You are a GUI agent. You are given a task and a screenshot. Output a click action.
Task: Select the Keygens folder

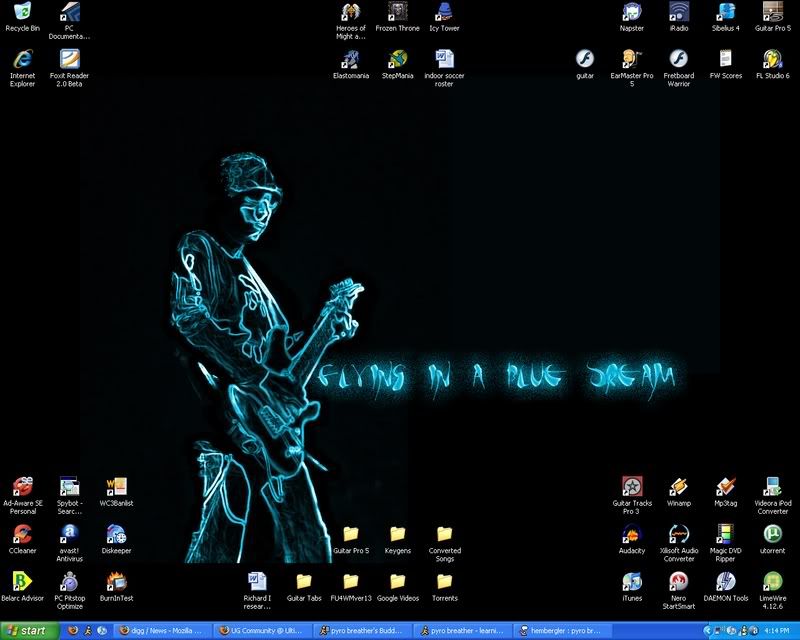pos(397,534)
